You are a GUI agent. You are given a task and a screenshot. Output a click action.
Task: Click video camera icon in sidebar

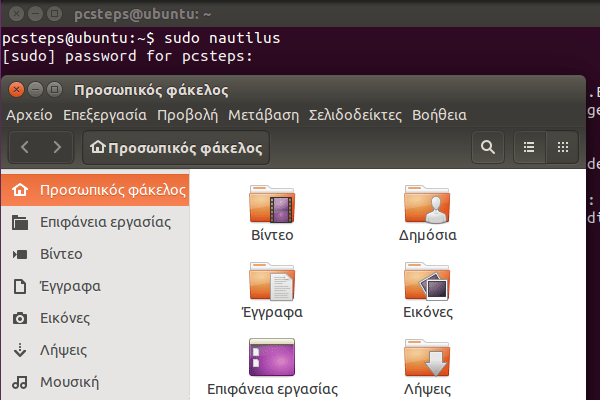20,254
